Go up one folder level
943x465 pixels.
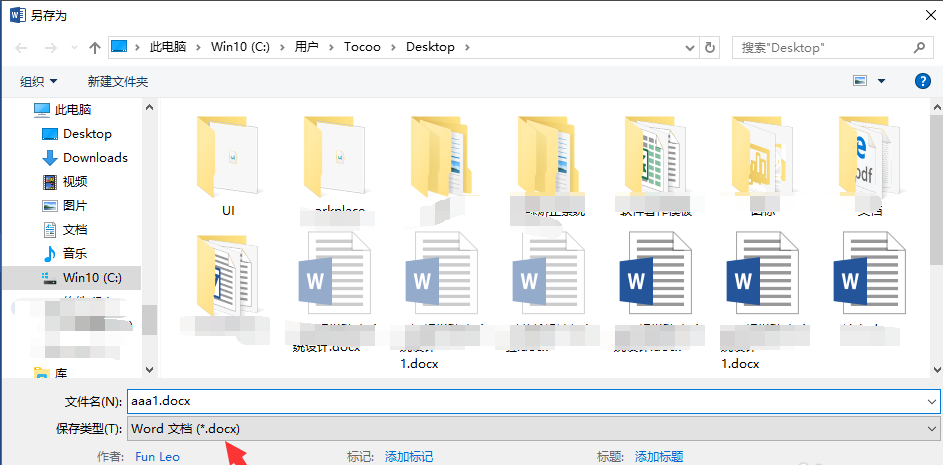[94, 48]
